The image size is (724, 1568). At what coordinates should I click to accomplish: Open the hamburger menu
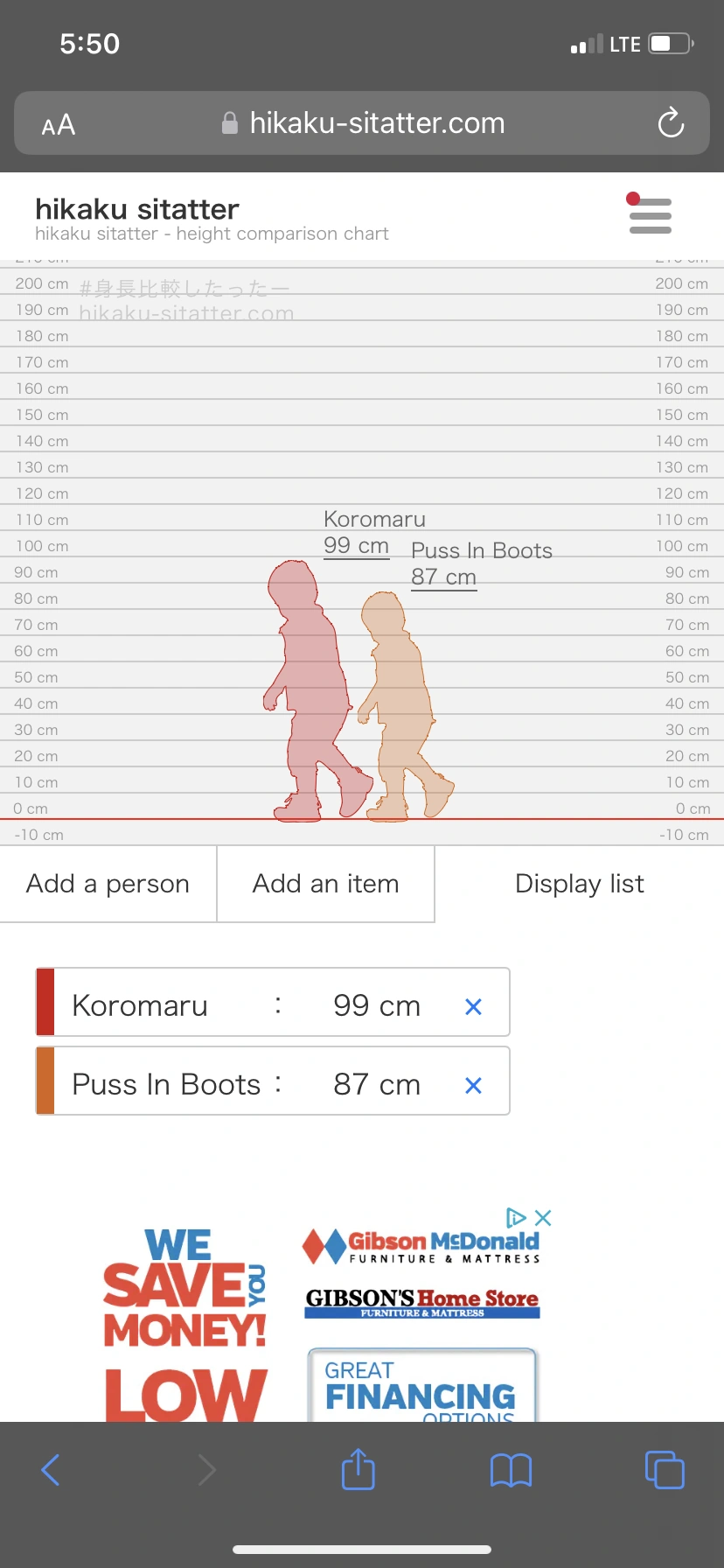click(x=649, y=215)
